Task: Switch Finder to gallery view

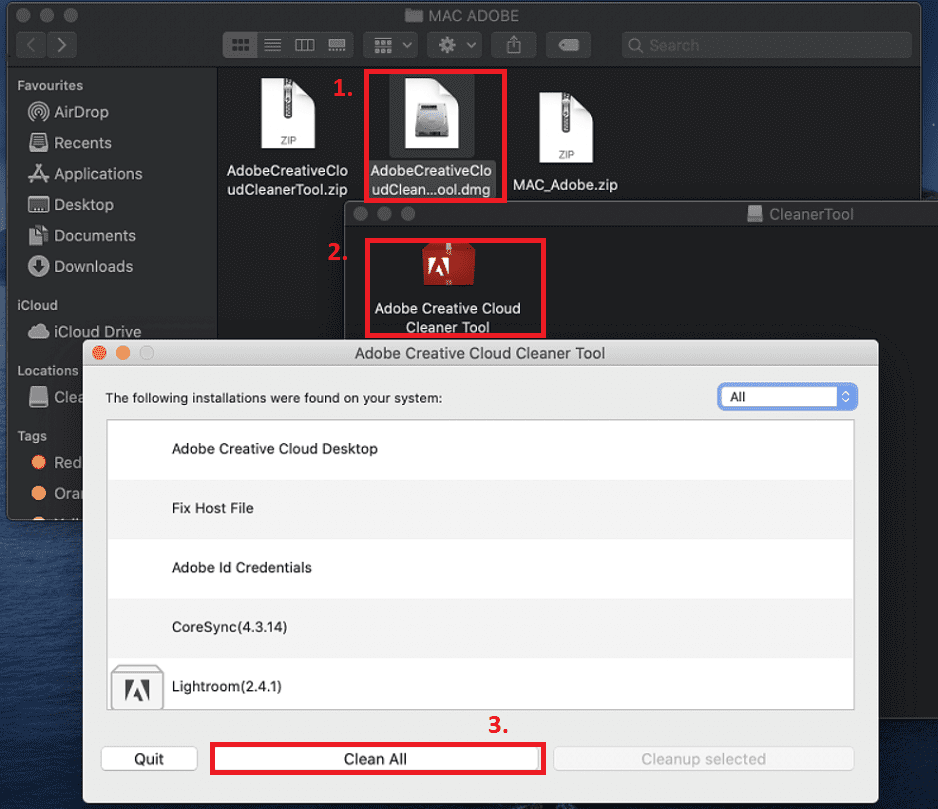Action: pyautogui.click(x=337, y=45)
